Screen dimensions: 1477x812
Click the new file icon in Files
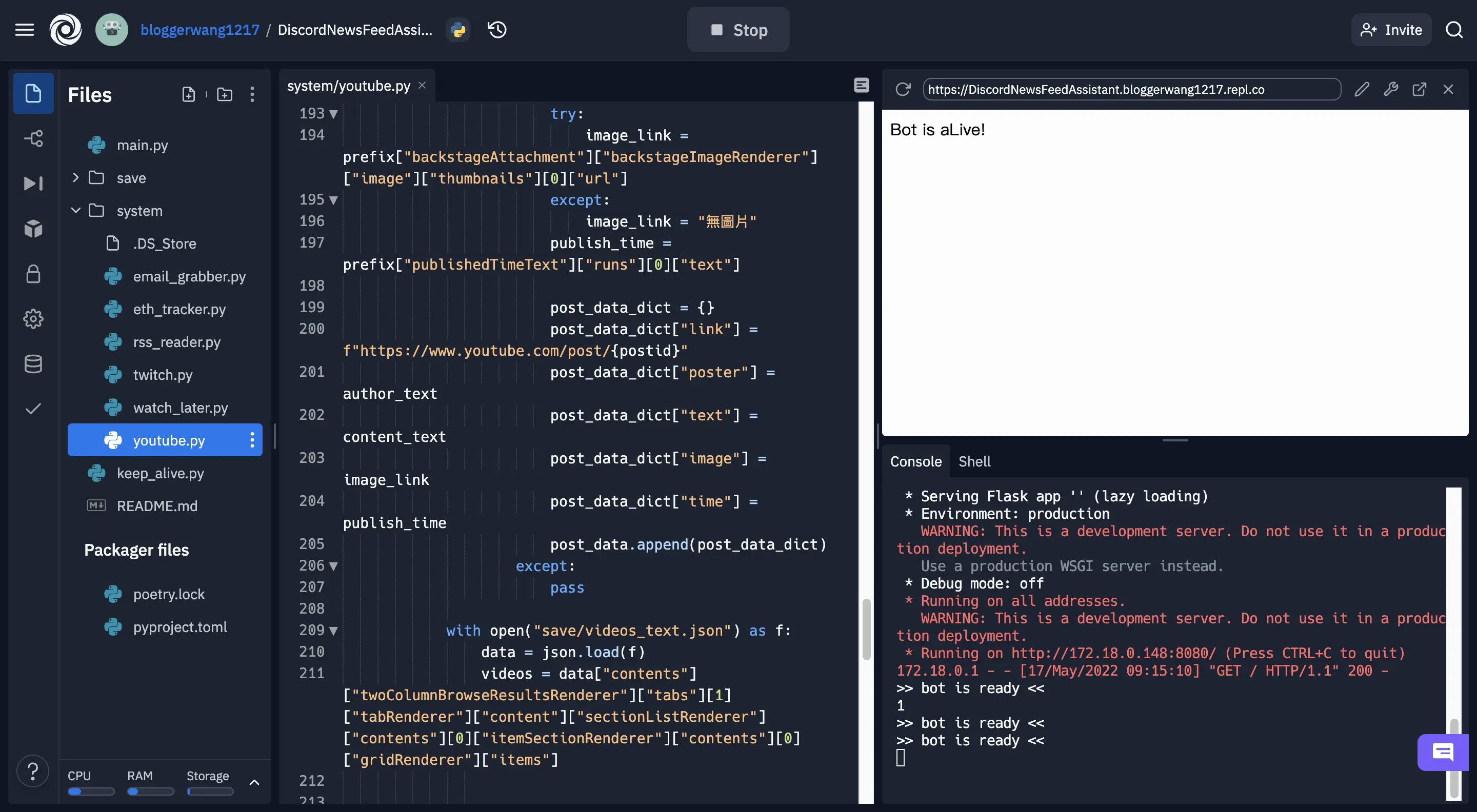pos(189,94)
